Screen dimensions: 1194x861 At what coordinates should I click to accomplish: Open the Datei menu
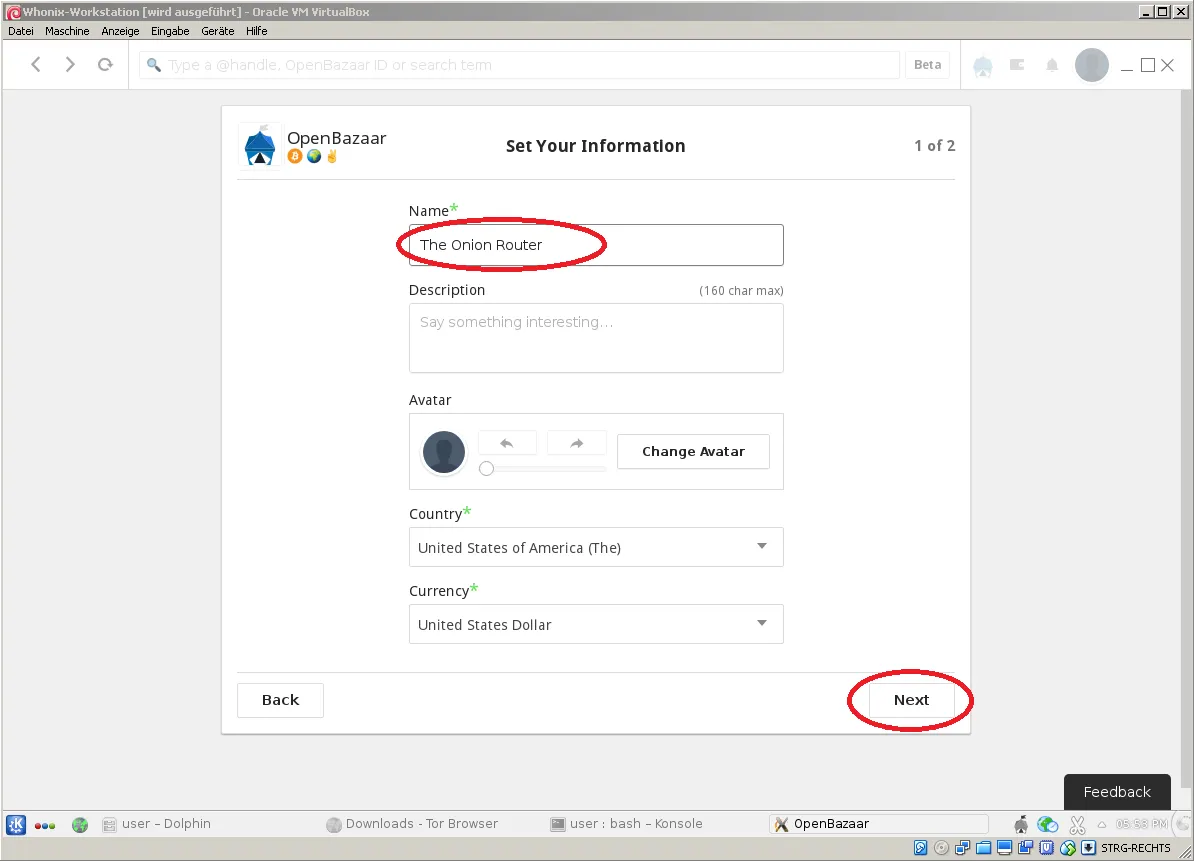pos(21,31)
